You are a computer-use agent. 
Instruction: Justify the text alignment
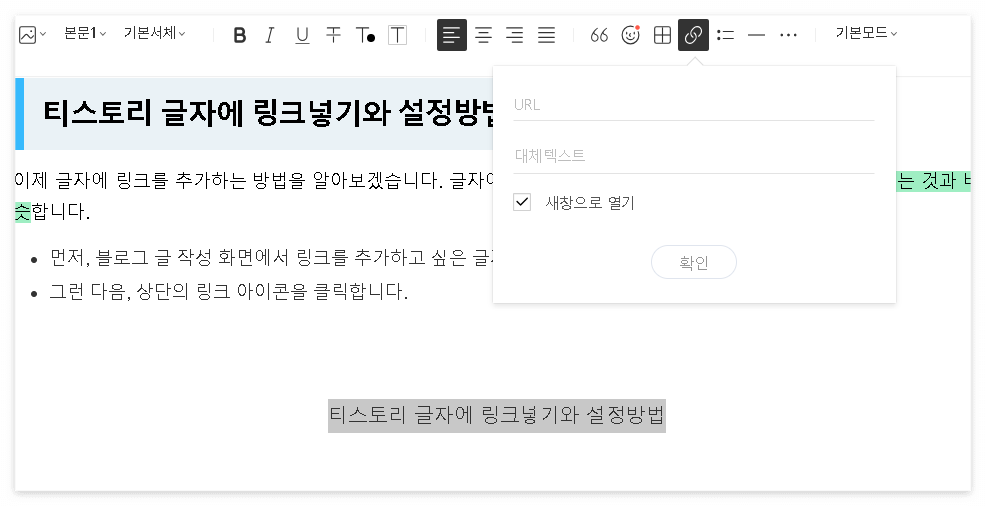tap(546, 35)
